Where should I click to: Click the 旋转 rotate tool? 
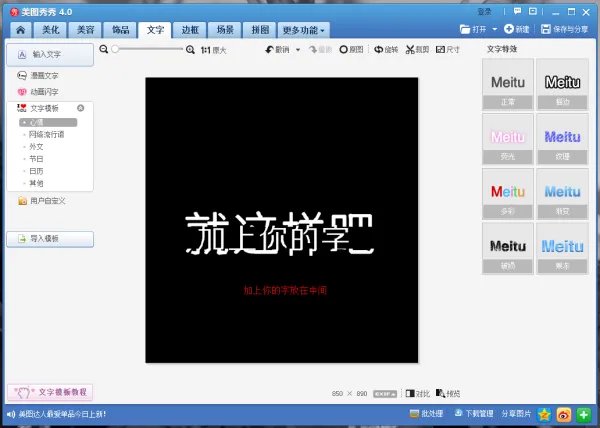point(386,49)
